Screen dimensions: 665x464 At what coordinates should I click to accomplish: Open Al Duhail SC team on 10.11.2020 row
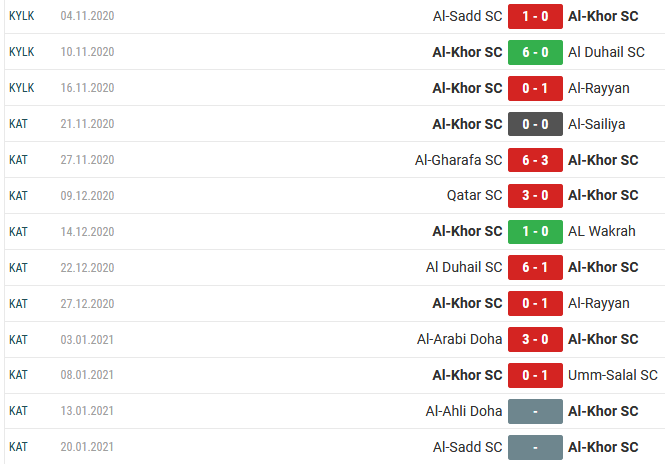pos(606,52)
